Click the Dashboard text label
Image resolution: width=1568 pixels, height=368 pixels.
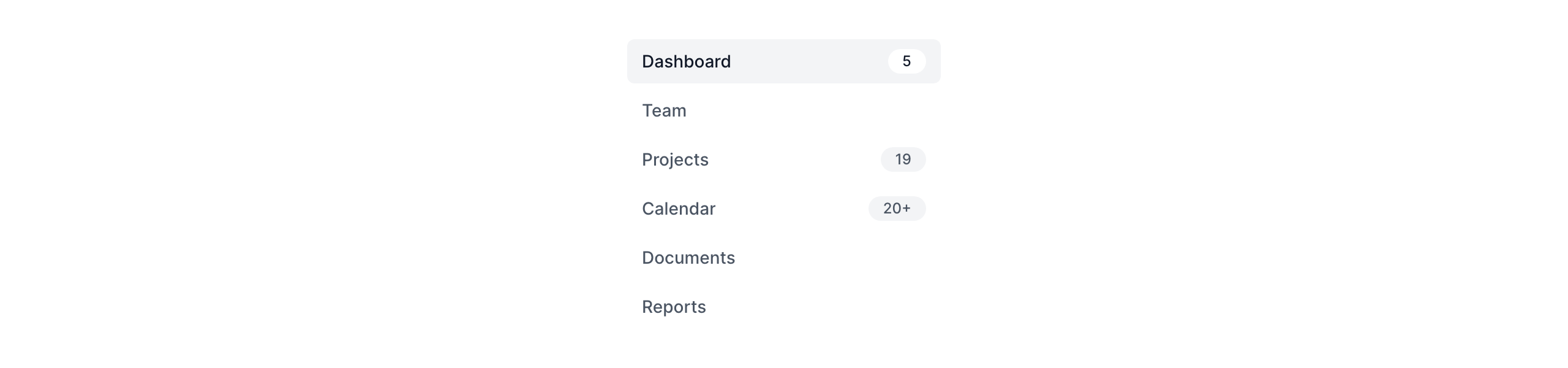686,61
